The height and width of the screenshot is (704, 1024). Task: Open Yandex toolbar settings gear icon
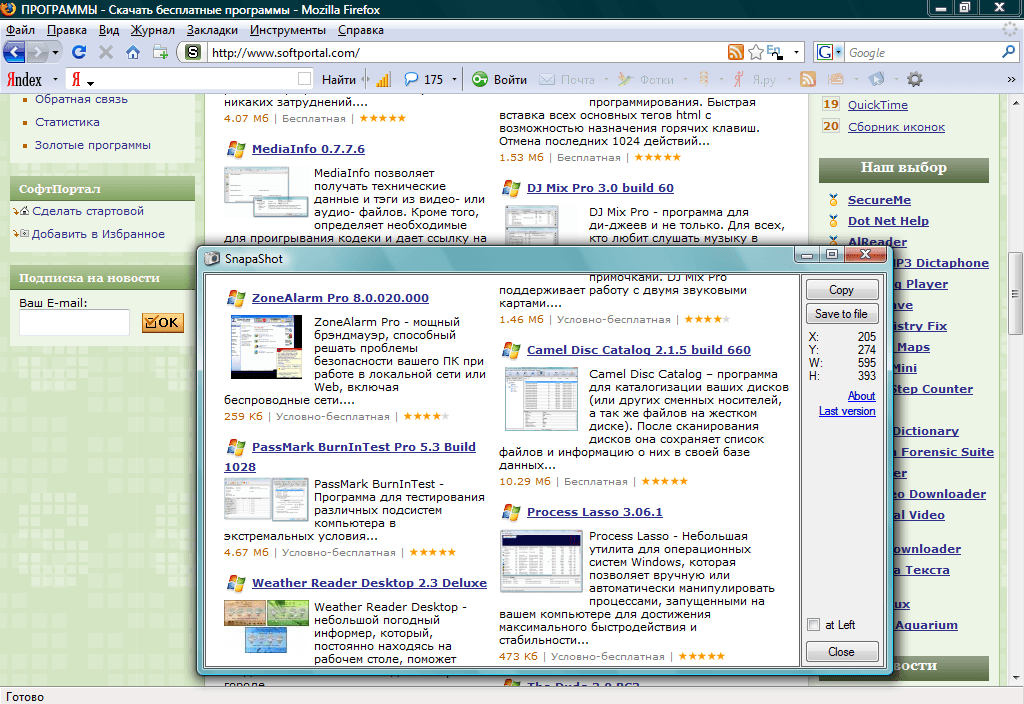(915, 80)
